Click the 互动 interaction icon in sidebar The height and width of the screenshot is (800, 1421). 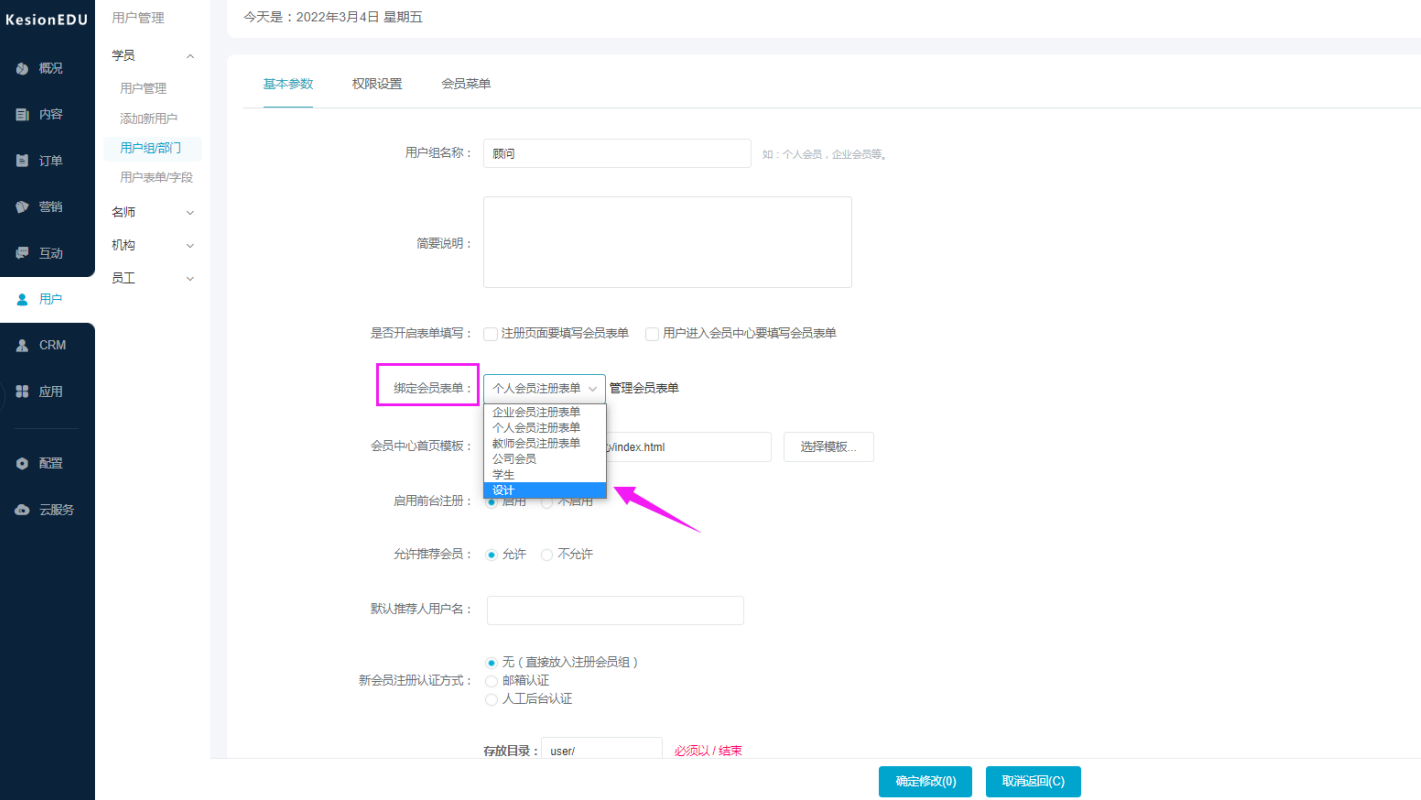click(22, 253)
